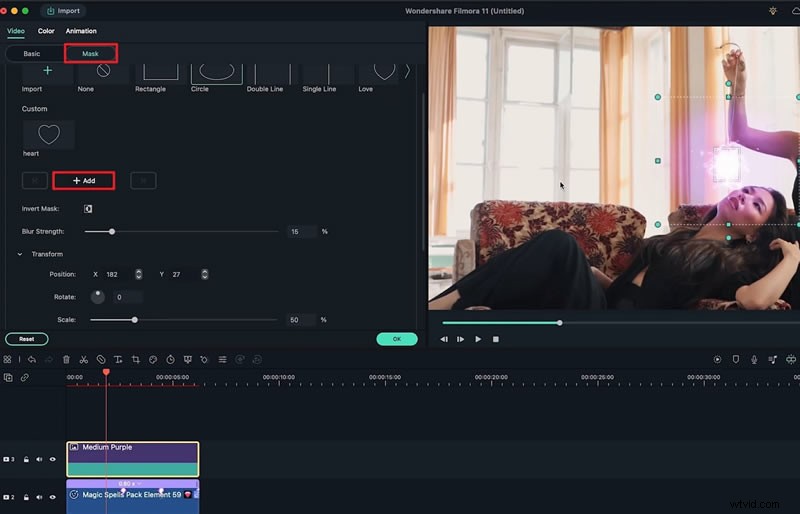Go to next keyframe right of Add
This screenshot has width=800, height=514.
(143, 181)
